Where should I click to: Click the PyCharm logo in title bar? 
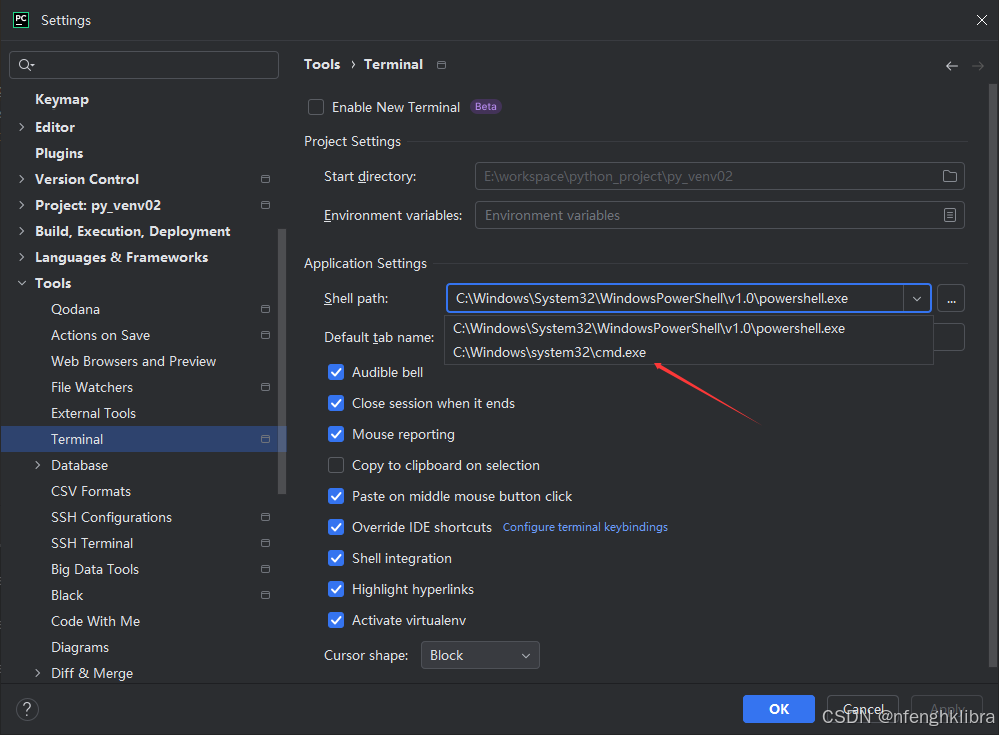21,20
